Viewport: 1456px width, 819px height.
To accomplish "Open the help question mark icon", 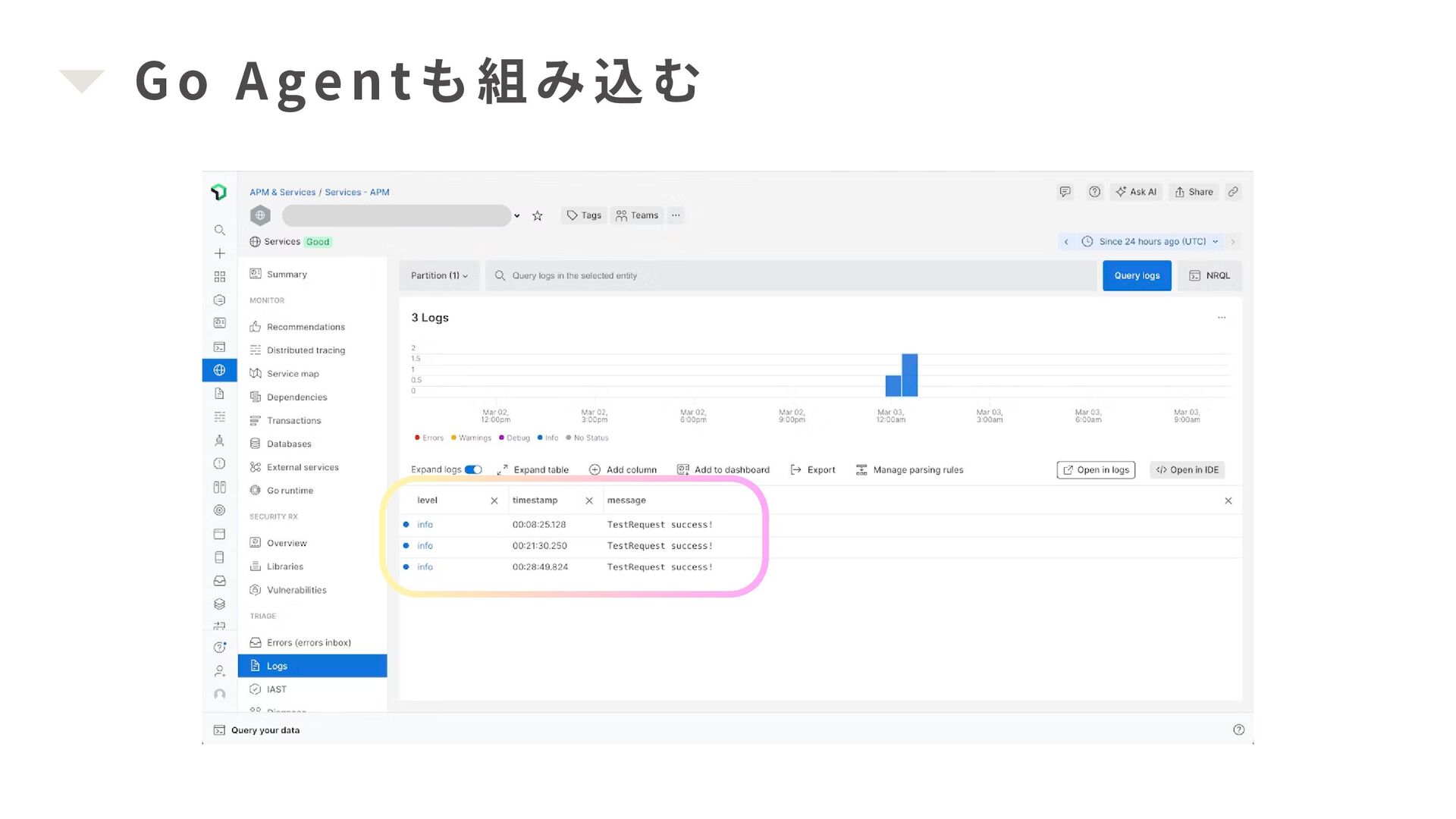I will (1094, 192).
